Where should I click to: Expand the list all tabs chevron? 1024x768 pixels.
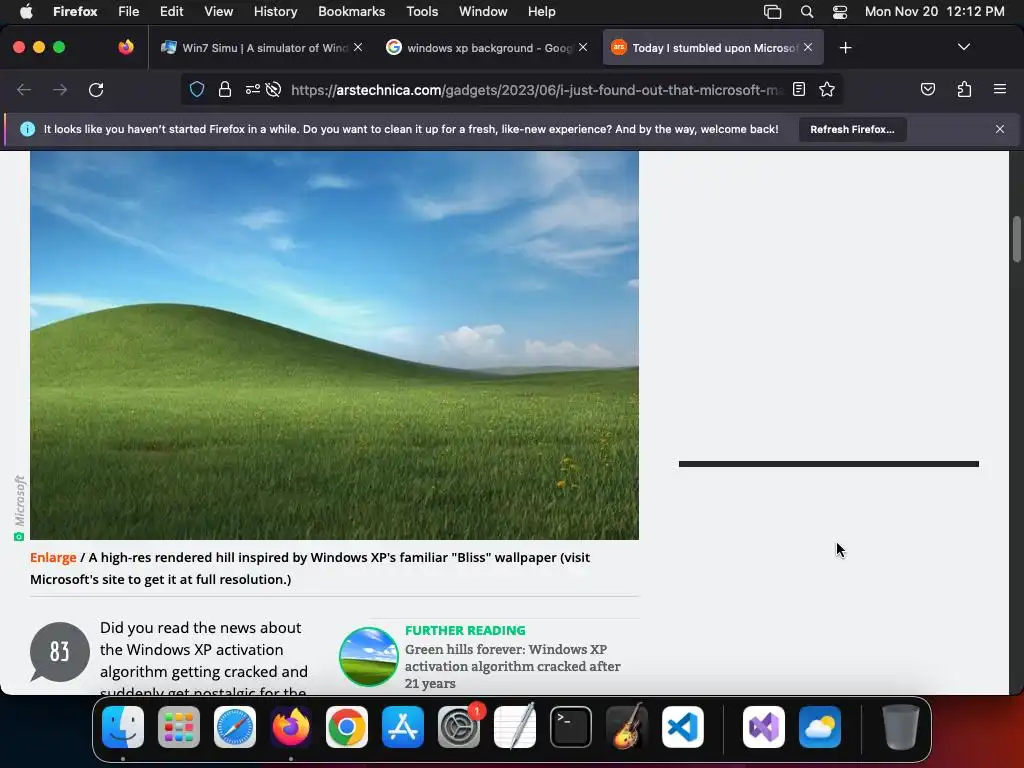pos(963,47)
